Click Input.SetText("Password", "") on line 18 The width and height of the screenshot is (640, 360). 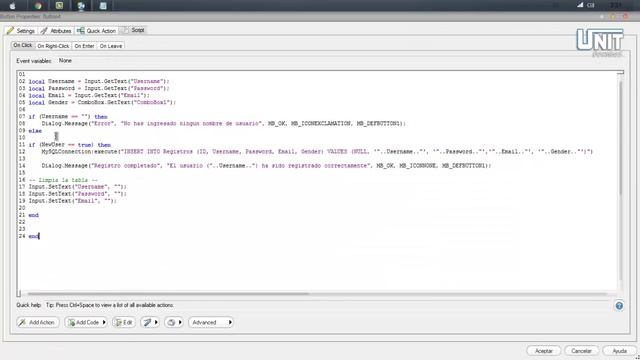click(78, 194)
